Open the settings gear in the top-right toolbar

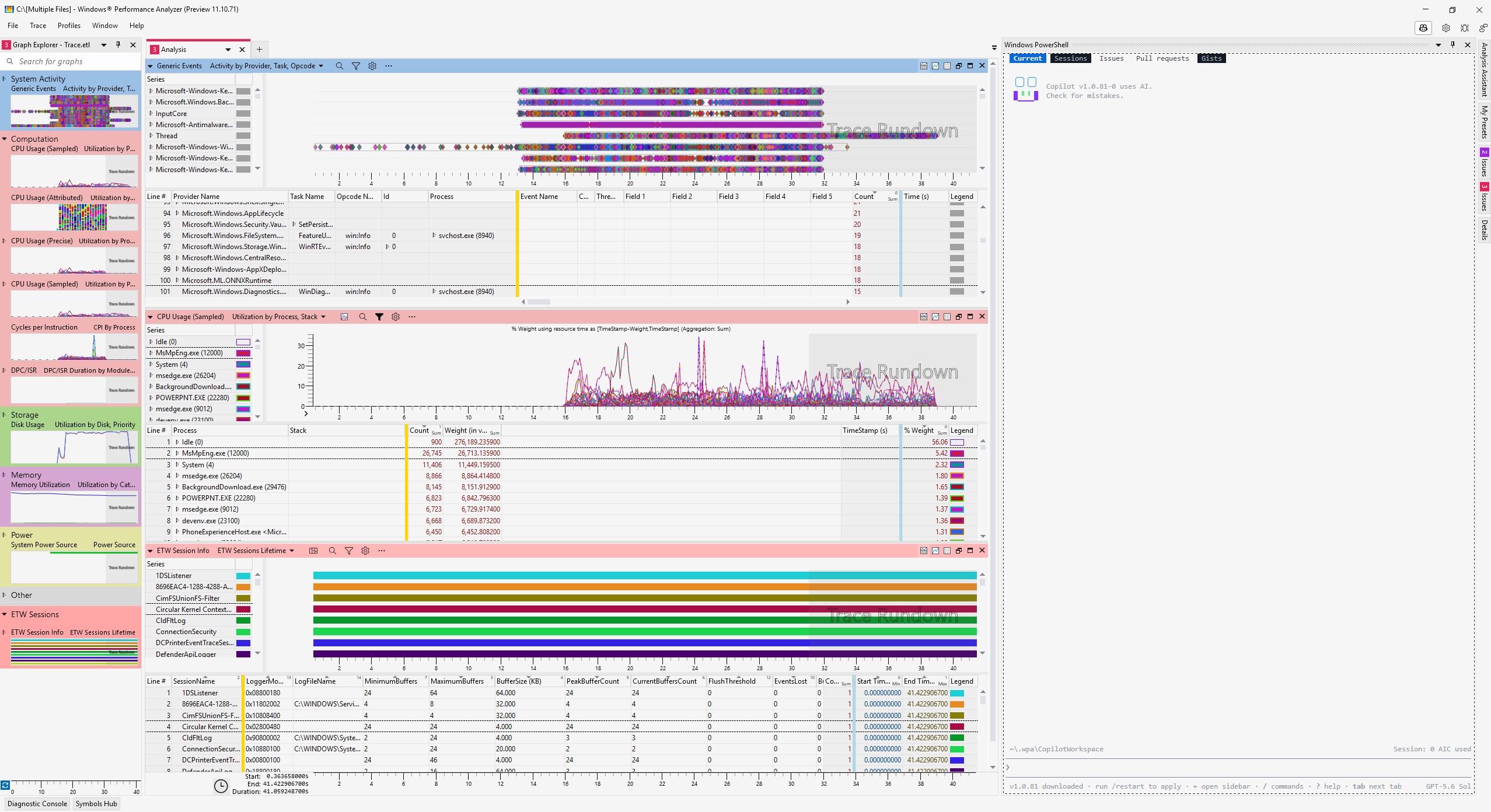pyautogui.click(x=1446, y=27)
